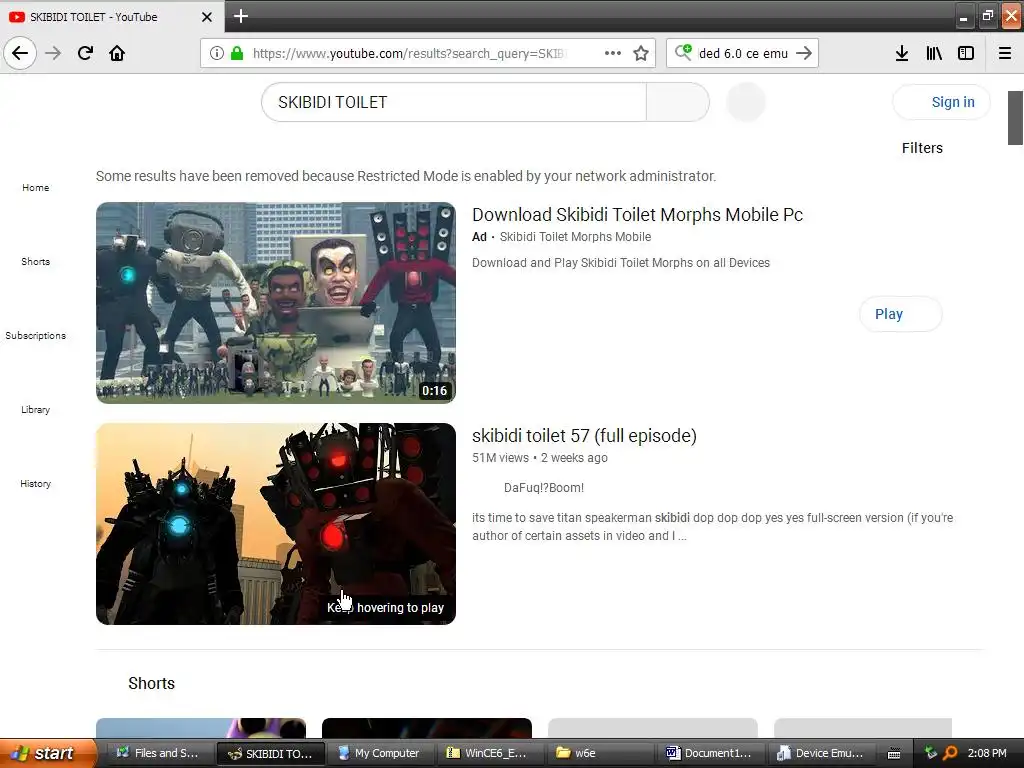Image resolution: width=1024 pixels, height=768 pixels.
Task: Click the green padlock security icon
Action: (x=237, y=53)
